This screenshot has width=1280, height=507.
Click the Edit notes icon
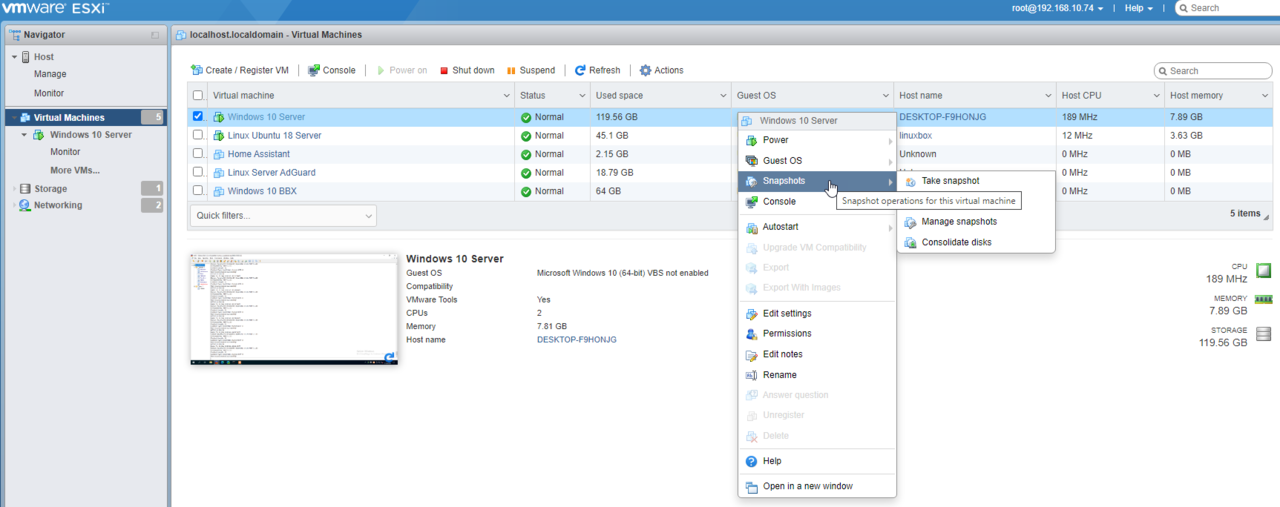(751, 354)
